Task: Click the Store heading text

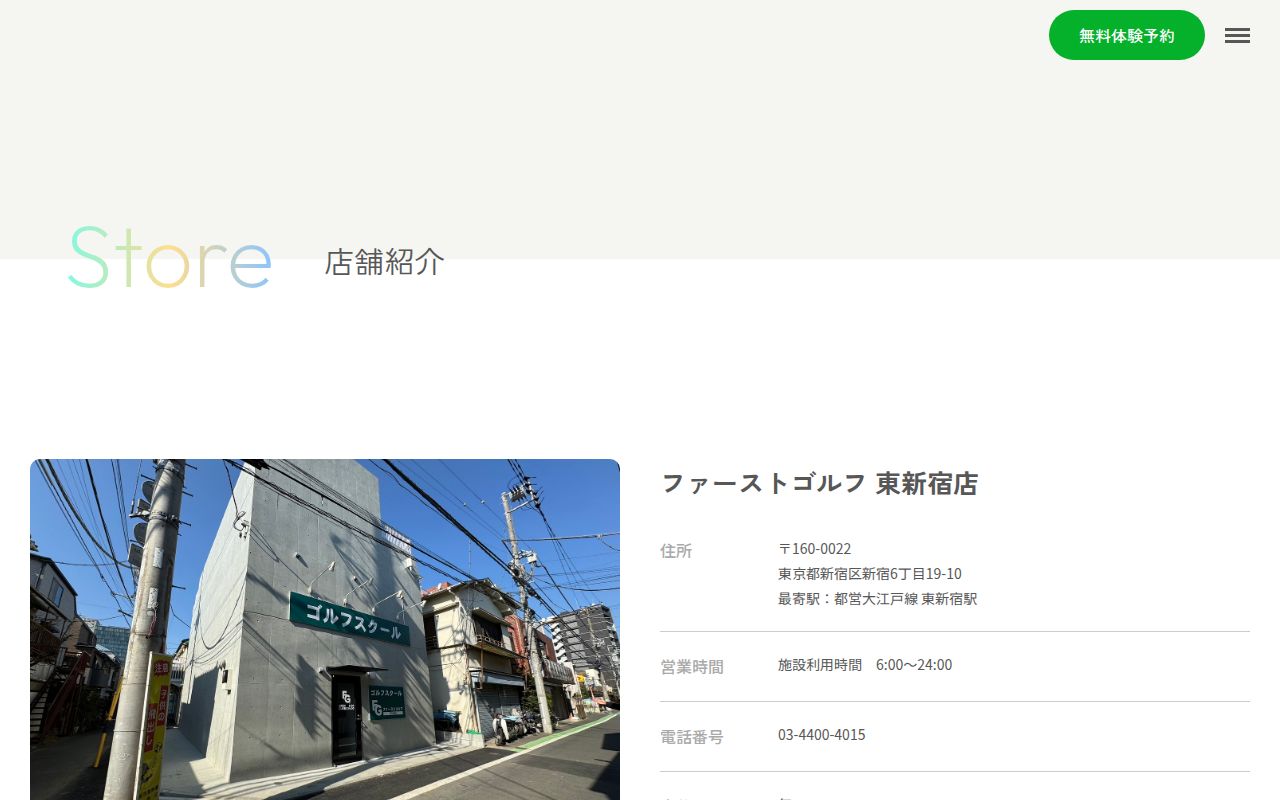Action: tap(170, 259)
